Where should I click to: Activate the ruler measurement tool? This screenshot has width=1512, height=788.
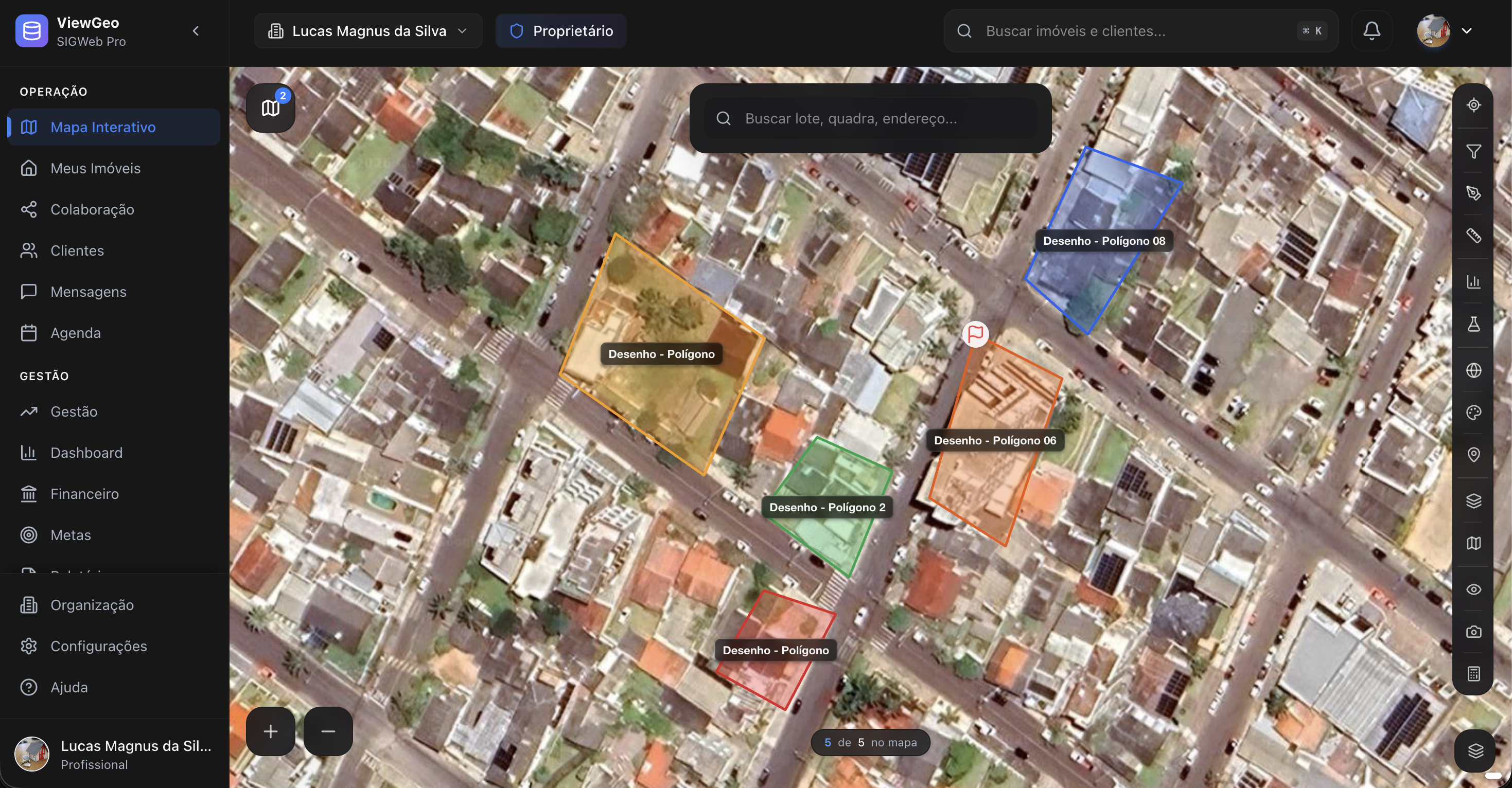coord(1473,235)
